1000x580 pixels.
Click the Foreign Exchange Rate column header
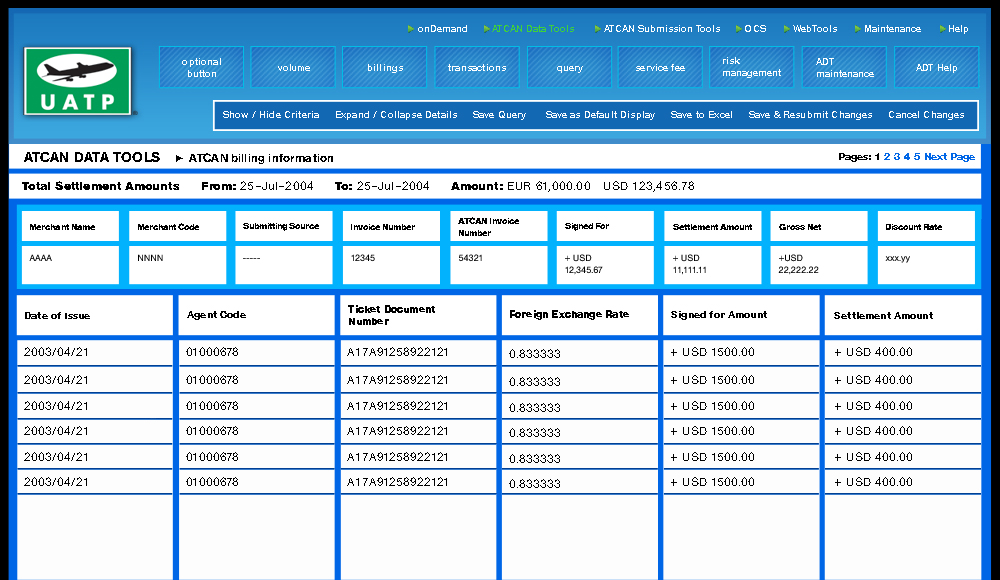click(569, 315)
